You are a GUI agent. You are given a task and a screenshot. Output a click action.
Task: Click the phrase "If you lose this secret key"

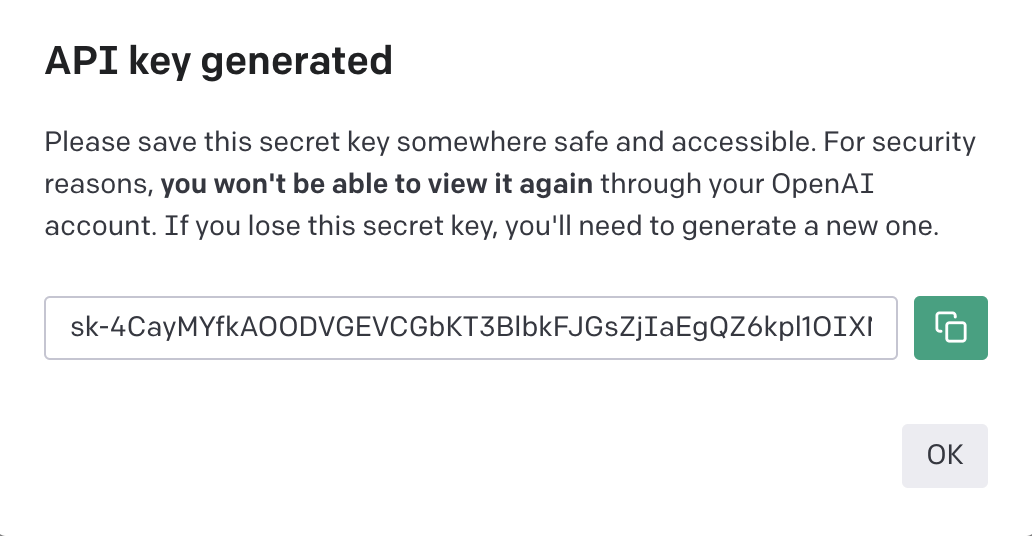[x=328, y=226]
